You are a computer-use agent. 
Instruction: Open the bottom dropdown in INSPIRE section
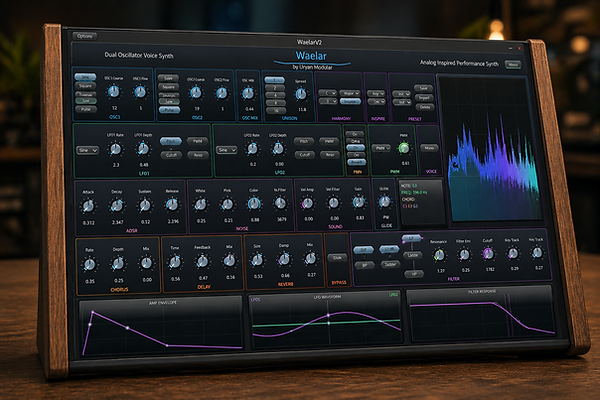(x=377, y=102)
